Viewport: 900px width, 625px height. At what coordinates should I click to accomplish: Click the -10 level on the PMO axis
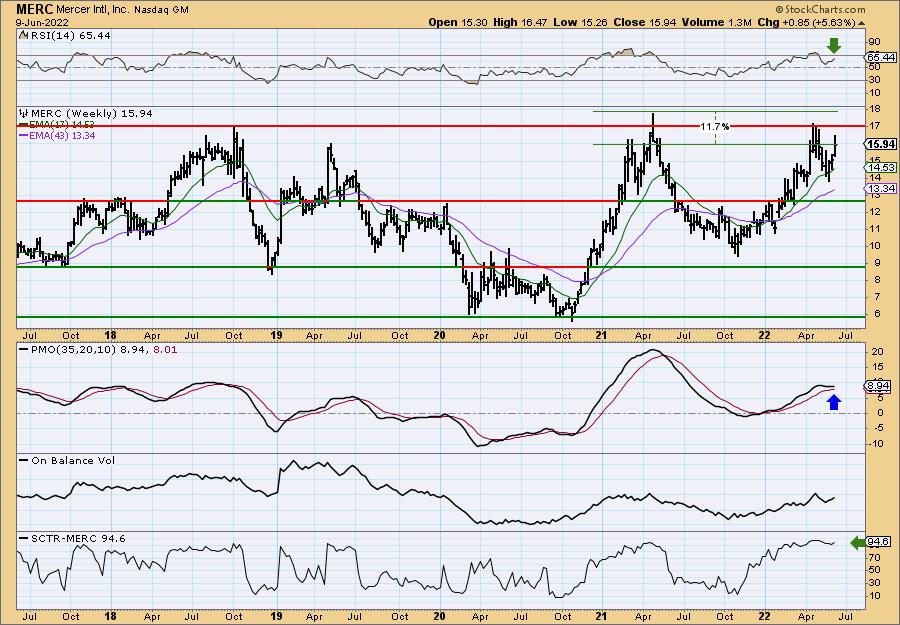tap(874, 443)
